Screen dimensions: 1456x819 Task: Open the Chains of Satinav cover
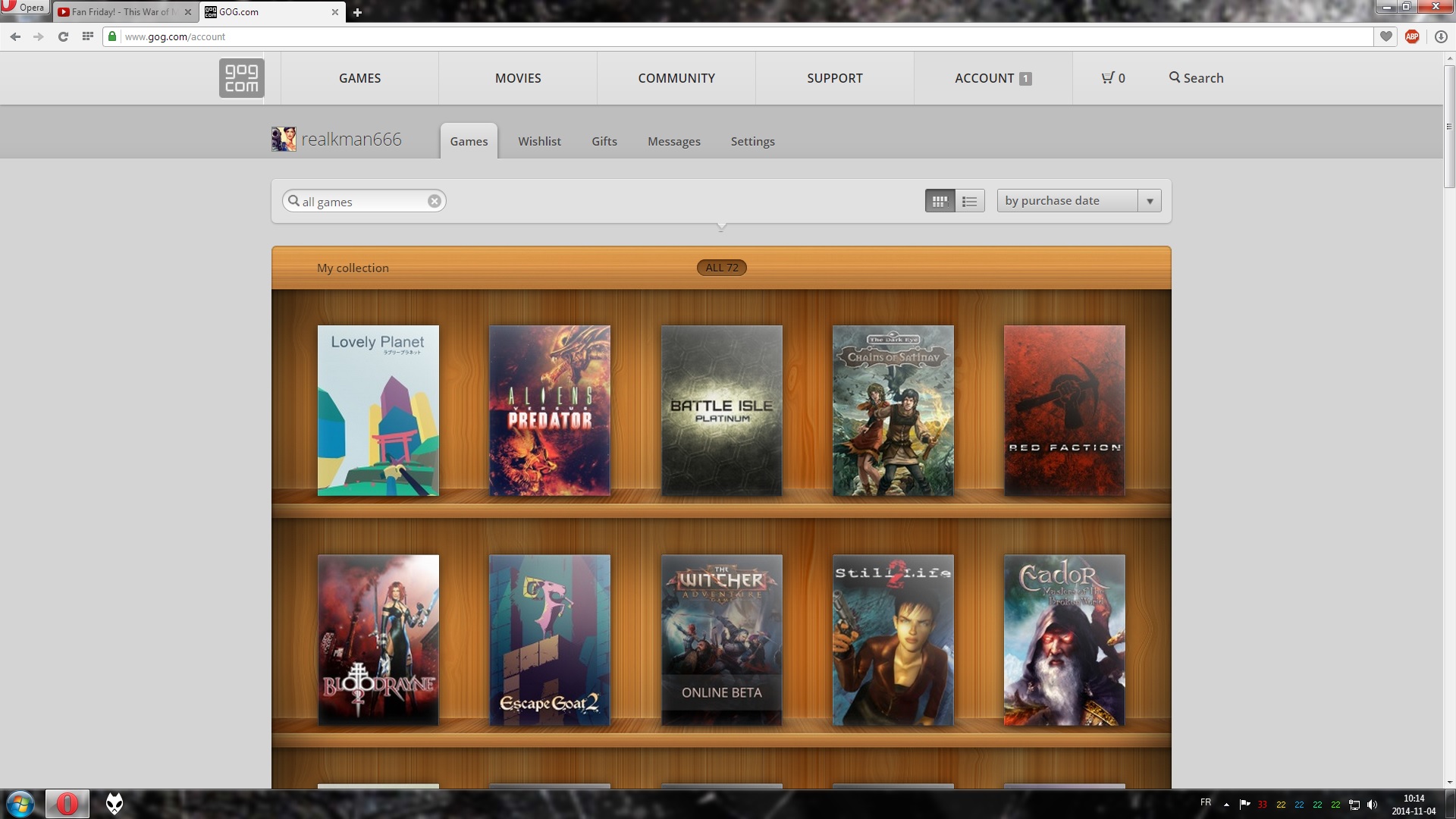tap(893, 411)
